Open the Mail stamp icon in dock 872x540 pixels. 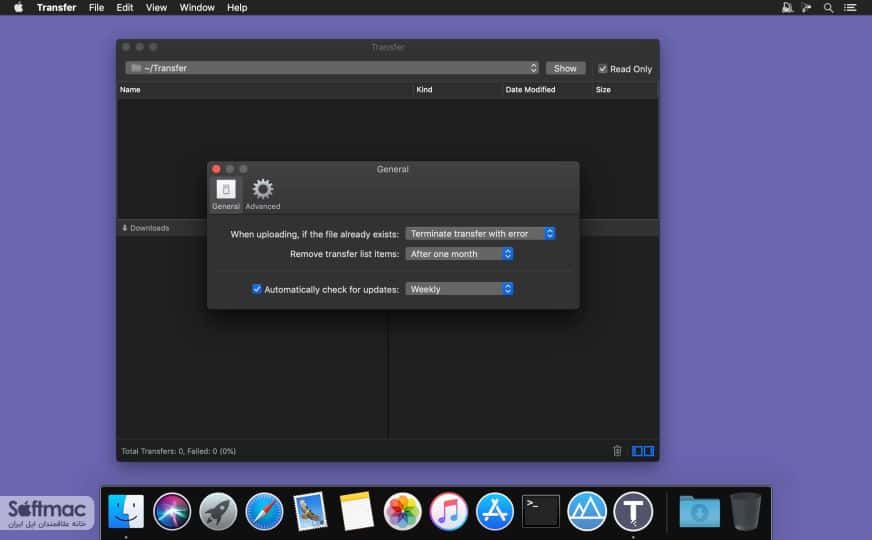coord(310,511)
